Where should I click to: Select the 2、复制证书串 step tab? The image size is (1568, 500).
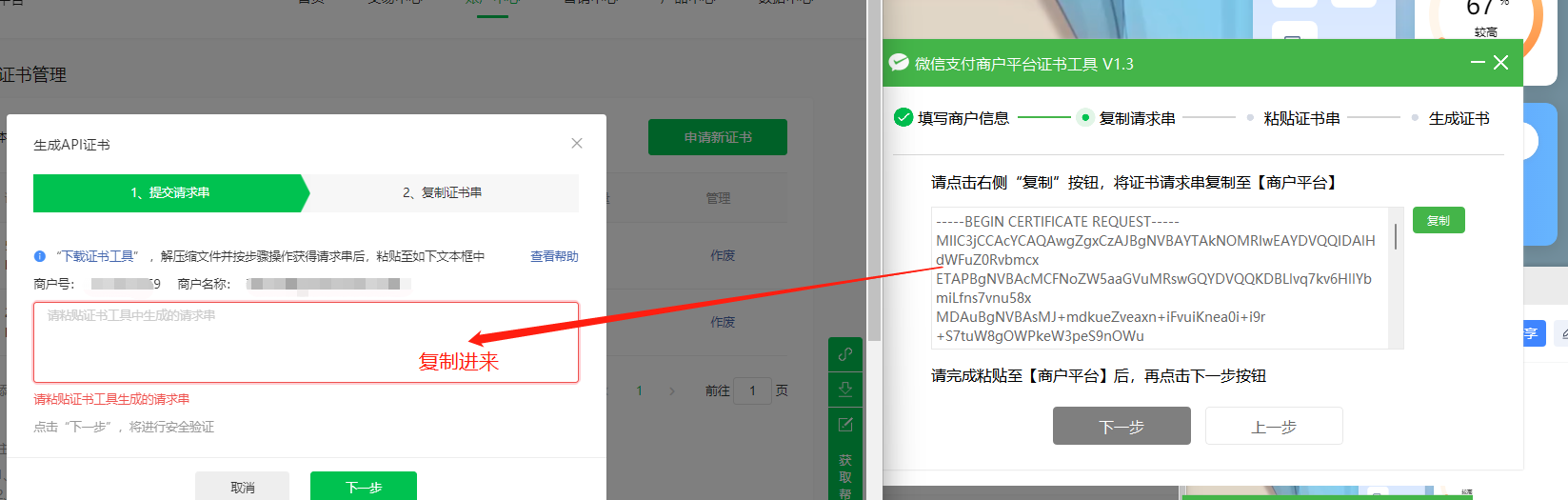click(x=442, y=192)
